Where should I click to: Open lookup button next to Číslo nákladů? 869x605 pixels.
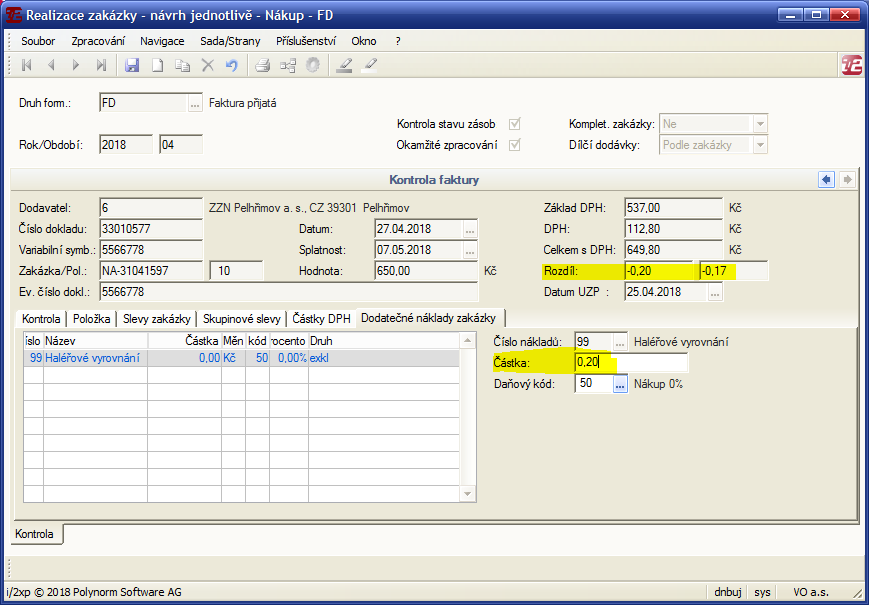tap(620, 342)
